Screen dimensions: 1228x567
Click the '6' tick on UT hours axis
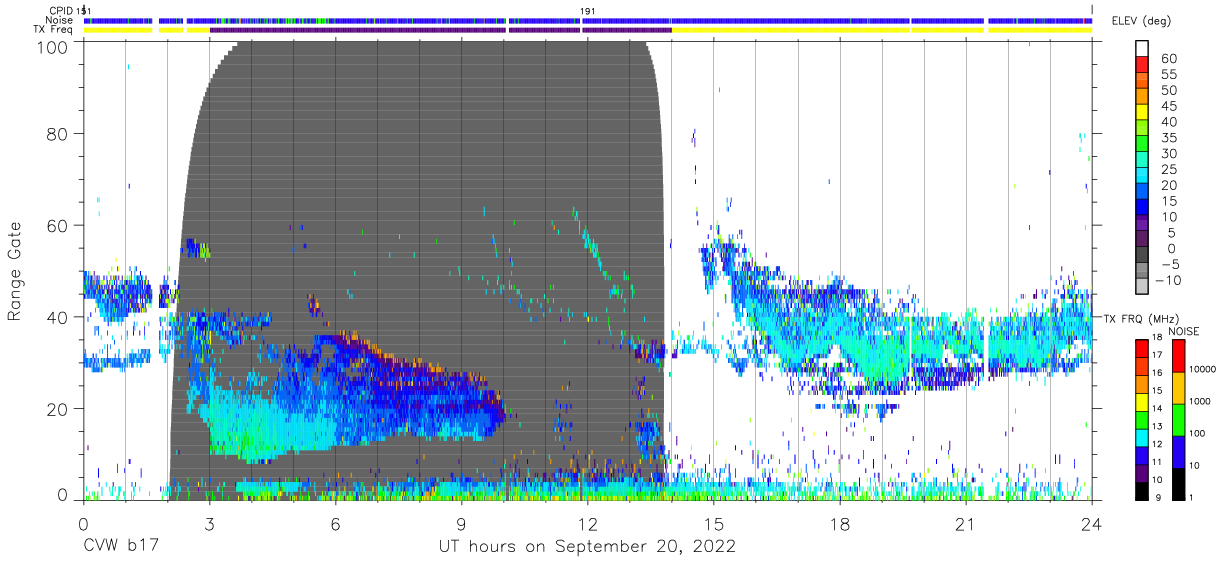(335, 524)
